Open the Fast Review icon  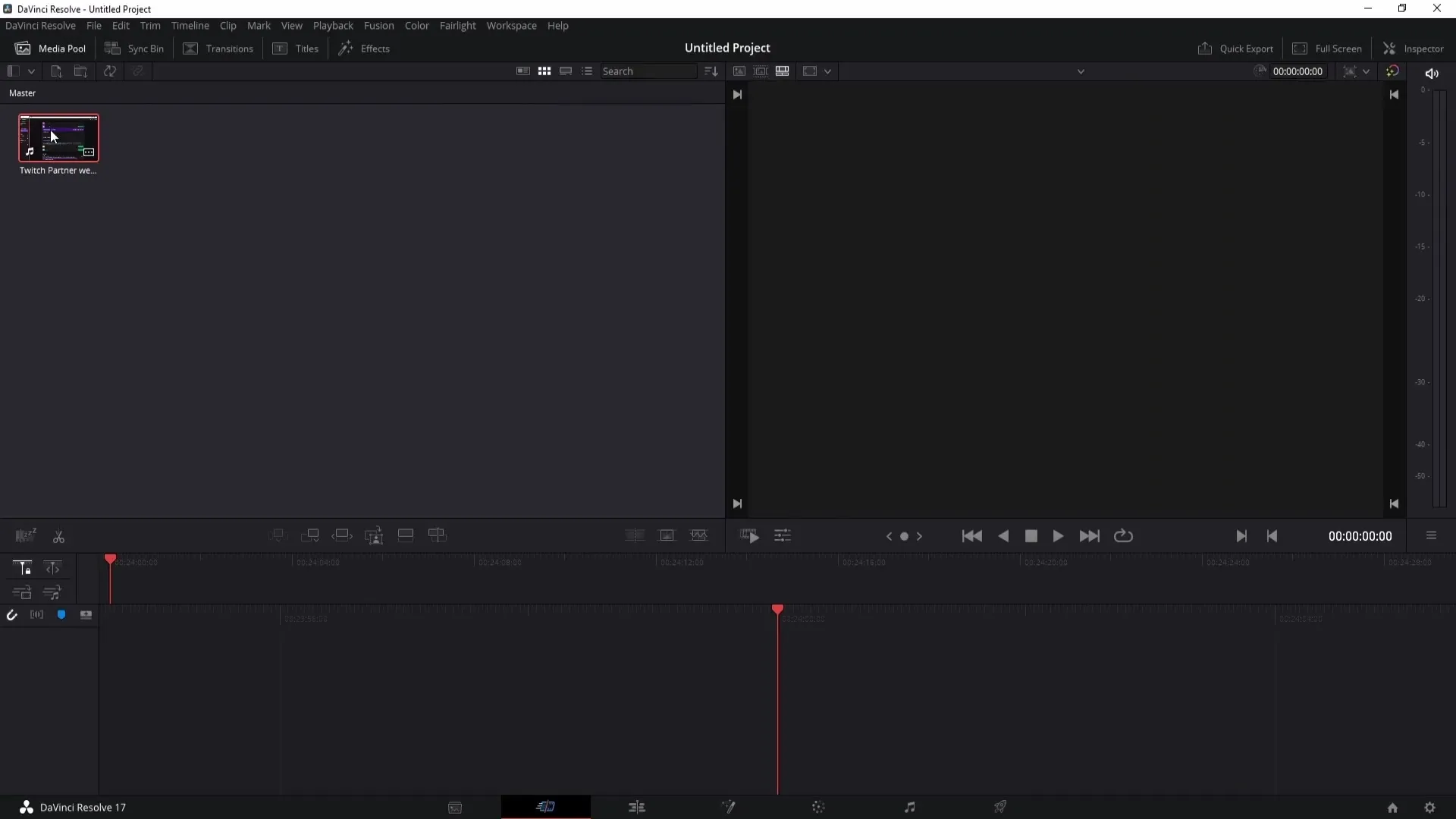[x=749, y=536]
